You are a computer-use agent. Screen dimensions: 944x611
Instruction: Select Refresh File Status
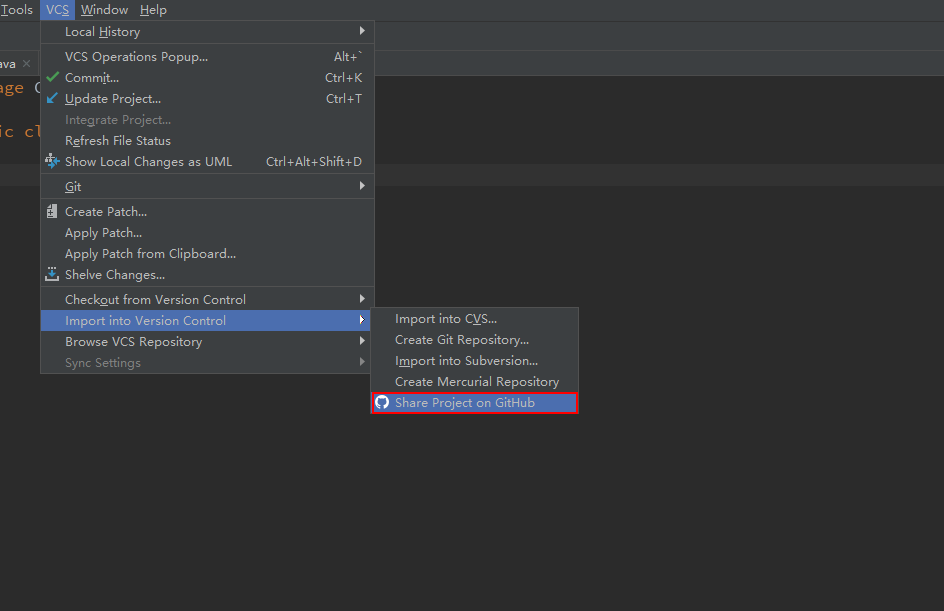pos(118,141)
